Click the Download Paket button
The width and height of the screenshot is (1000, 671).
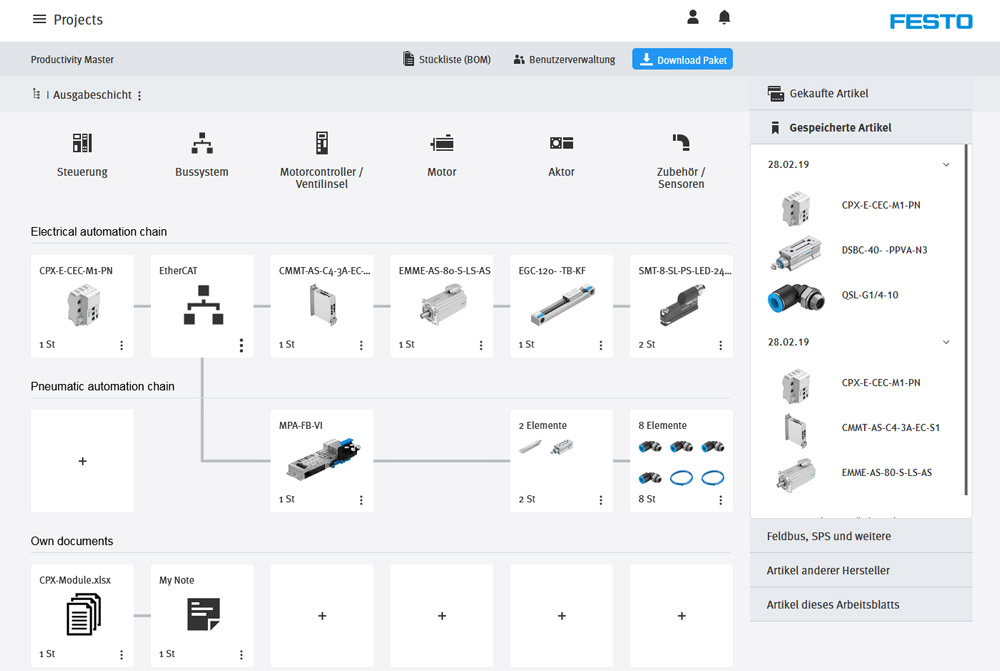682,58
